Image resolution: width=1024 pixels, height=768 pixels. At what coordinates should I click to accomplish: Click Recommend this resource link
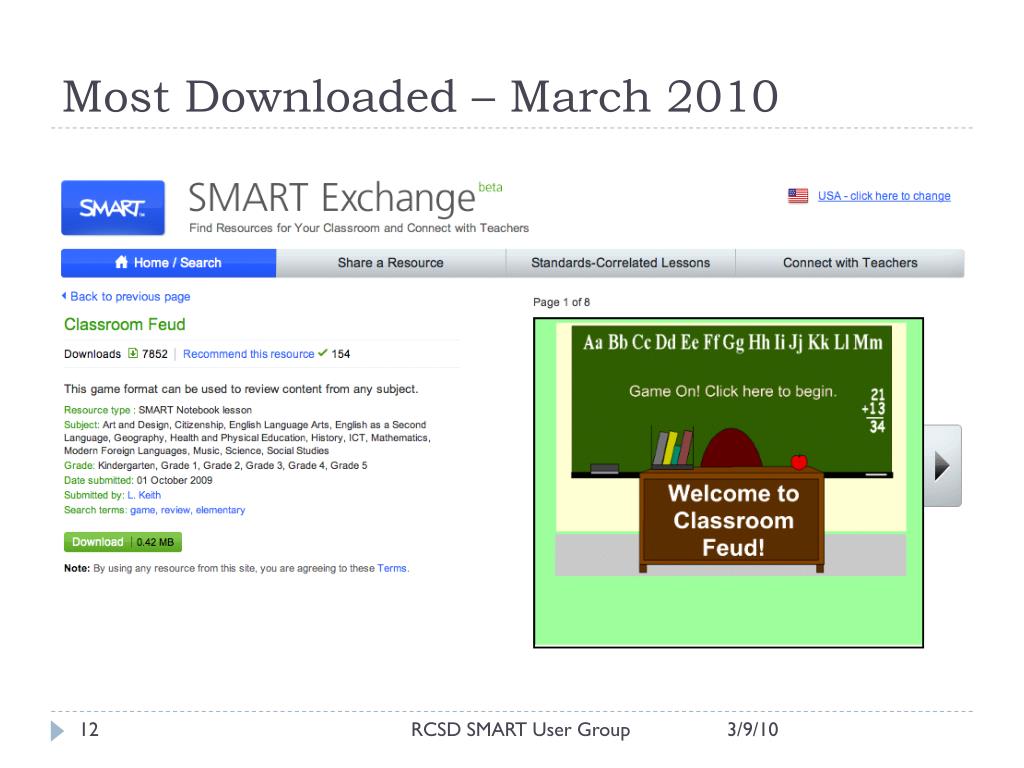[249, 354]
